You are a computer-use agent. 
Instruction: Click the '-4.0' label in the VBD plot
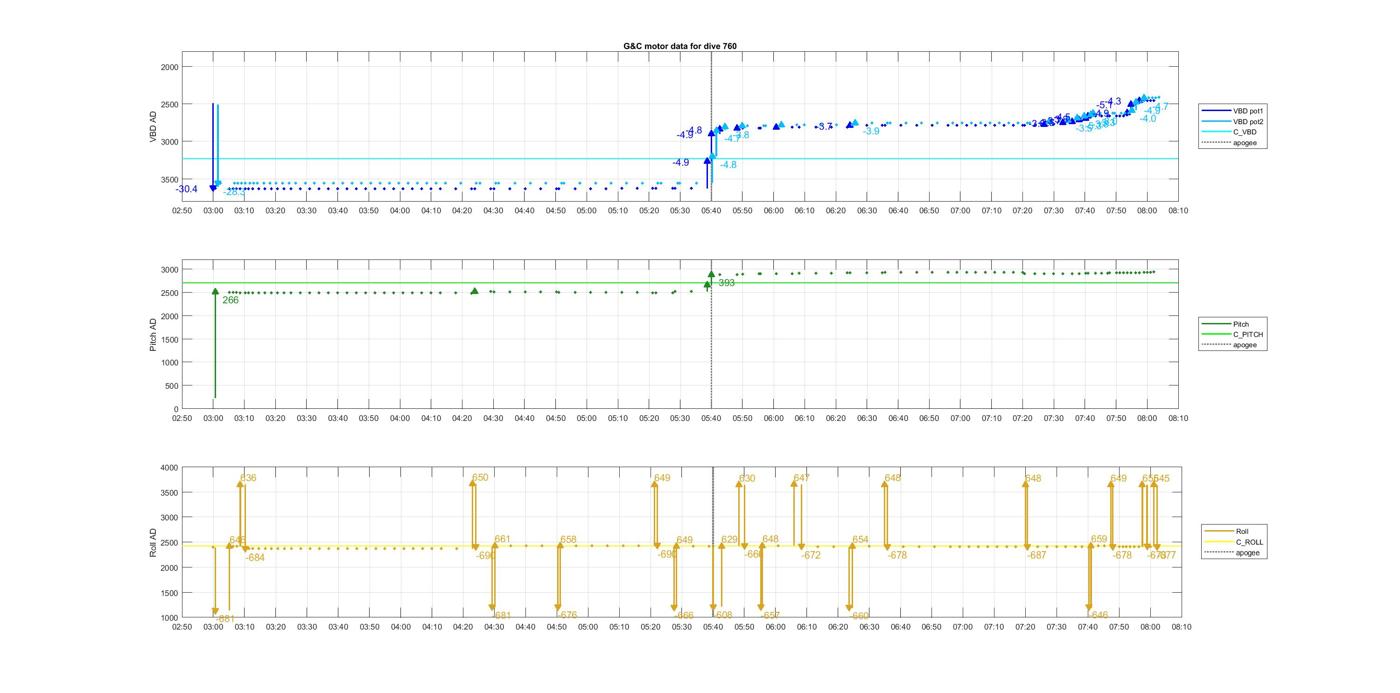1148,118
